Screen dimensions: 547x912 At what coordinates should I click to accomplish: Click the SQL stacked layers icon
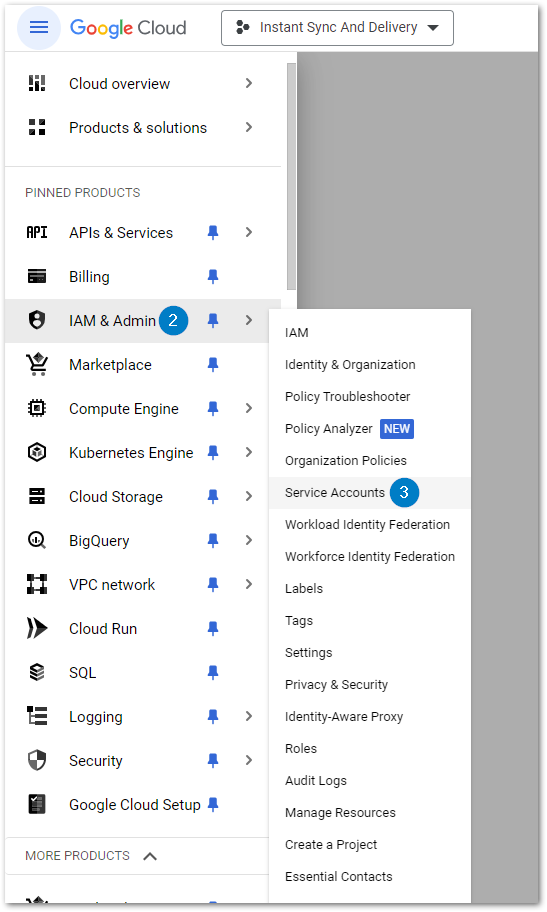click(x=37, y=672)
